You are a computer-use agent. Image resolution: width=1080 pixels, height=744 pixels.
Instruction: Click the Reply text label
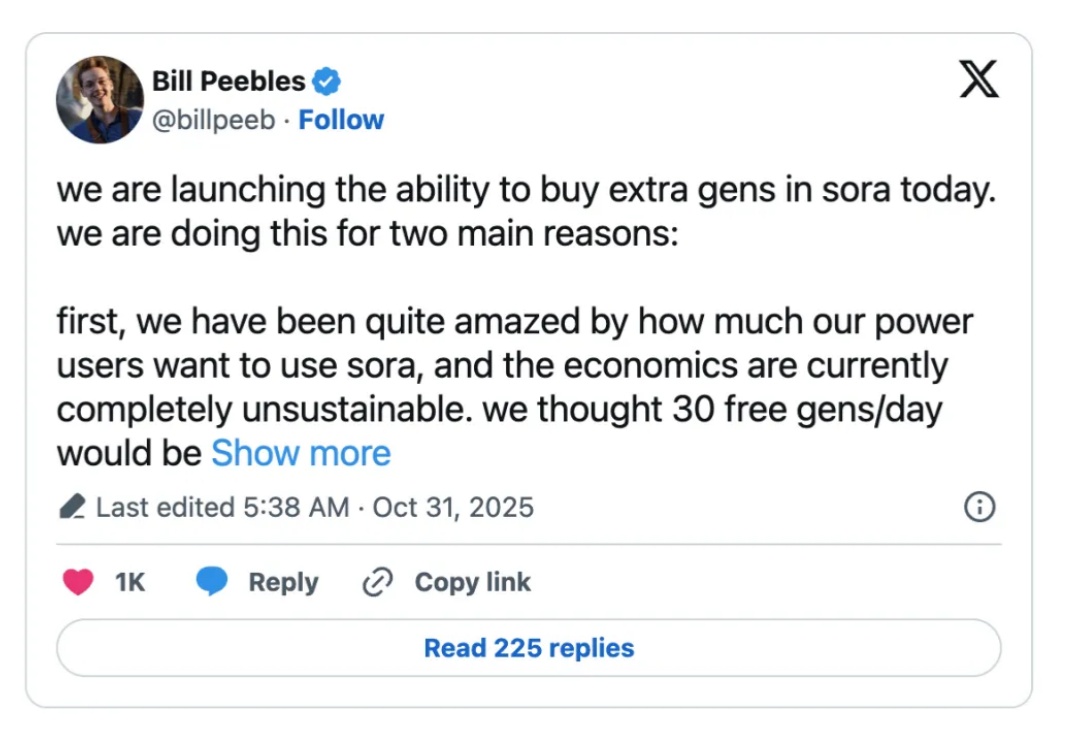coord(283,582)
